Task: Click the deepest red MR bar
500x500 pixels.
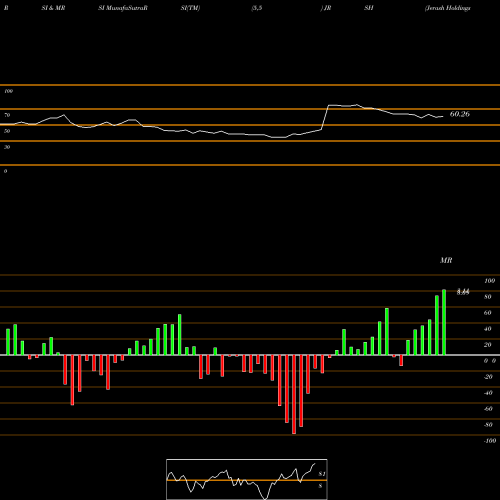Action: click(294, 394)
